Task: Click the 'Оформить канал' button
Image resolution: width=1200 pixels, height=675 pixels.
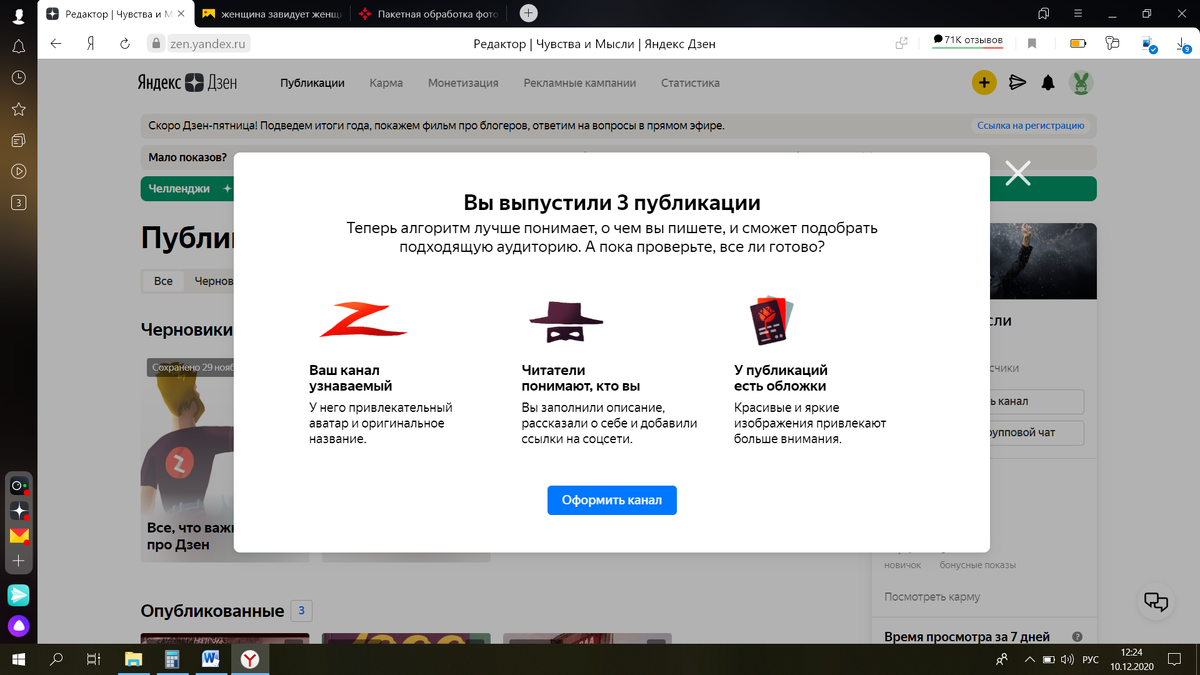Action: coord(612,500)
